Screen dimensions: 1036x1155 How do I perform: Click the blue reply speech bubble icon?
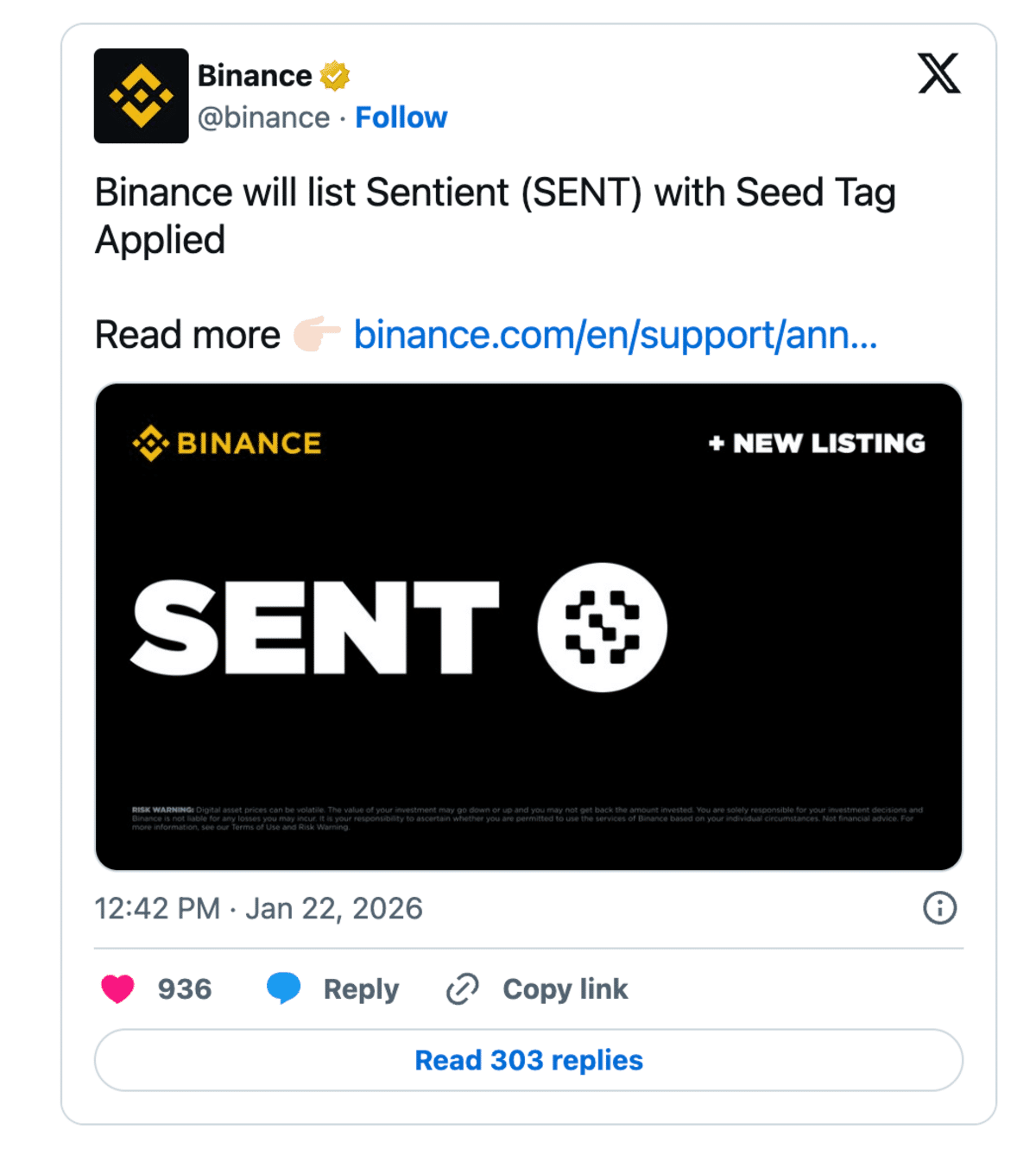(284, 988)
